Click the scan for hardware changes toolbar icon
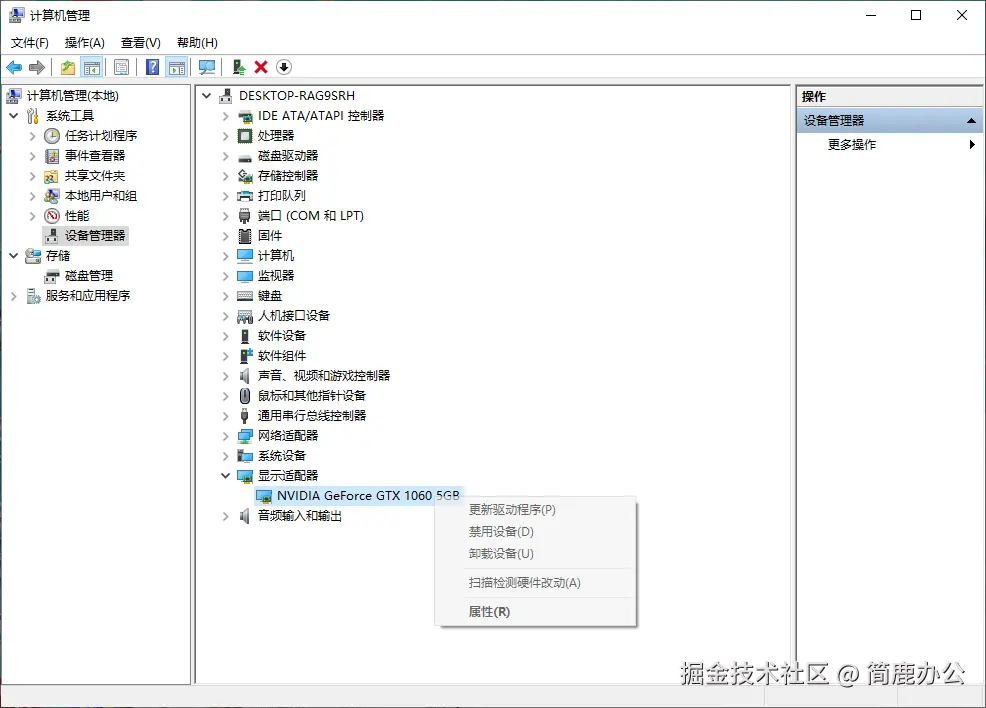The height and width of the screenshot is (708, 986). tap(207, 67)
